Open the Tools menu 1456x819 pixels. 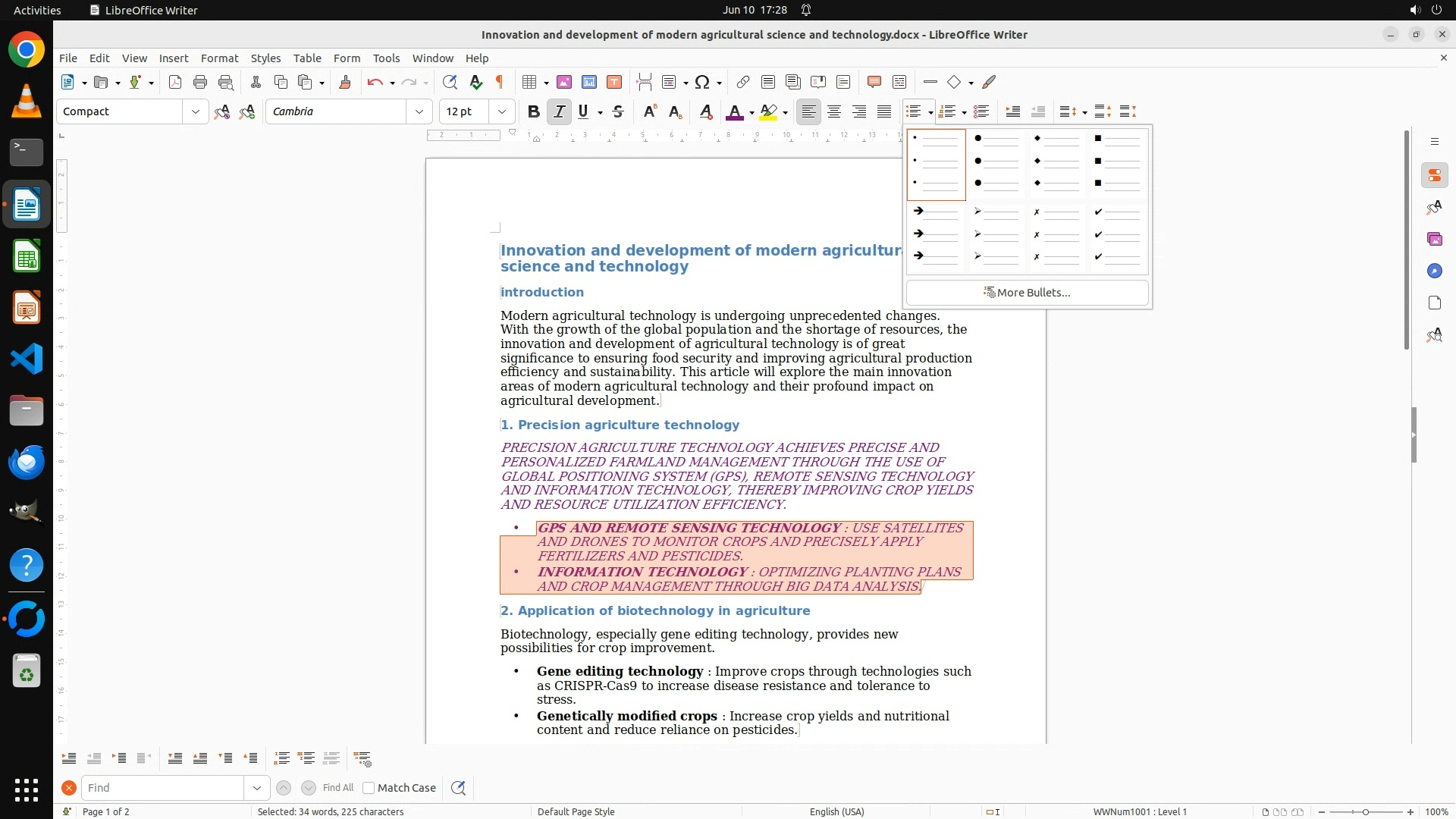point(386,58)
